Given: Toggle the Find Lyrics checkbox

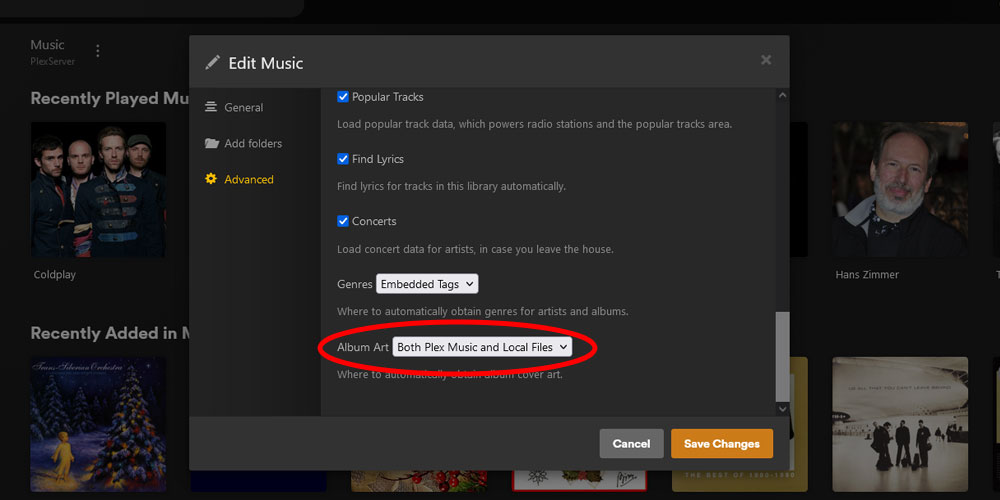Looking at the screenshot, I should click(342, 159).
